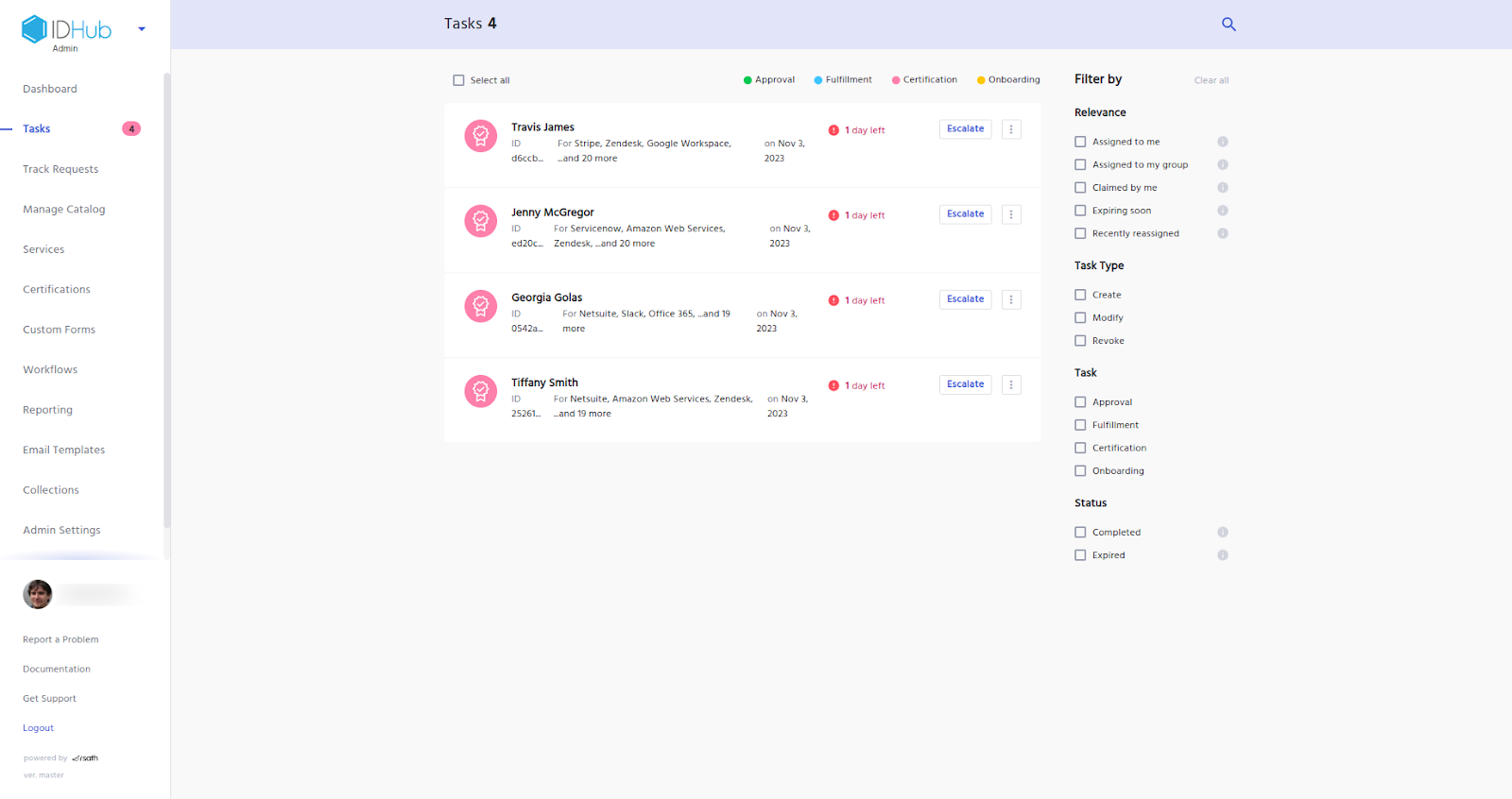Open three-dot menu for Tiffany Smith task
1512x799 pixels.
pyautogui.click(x=1011, y=384)
